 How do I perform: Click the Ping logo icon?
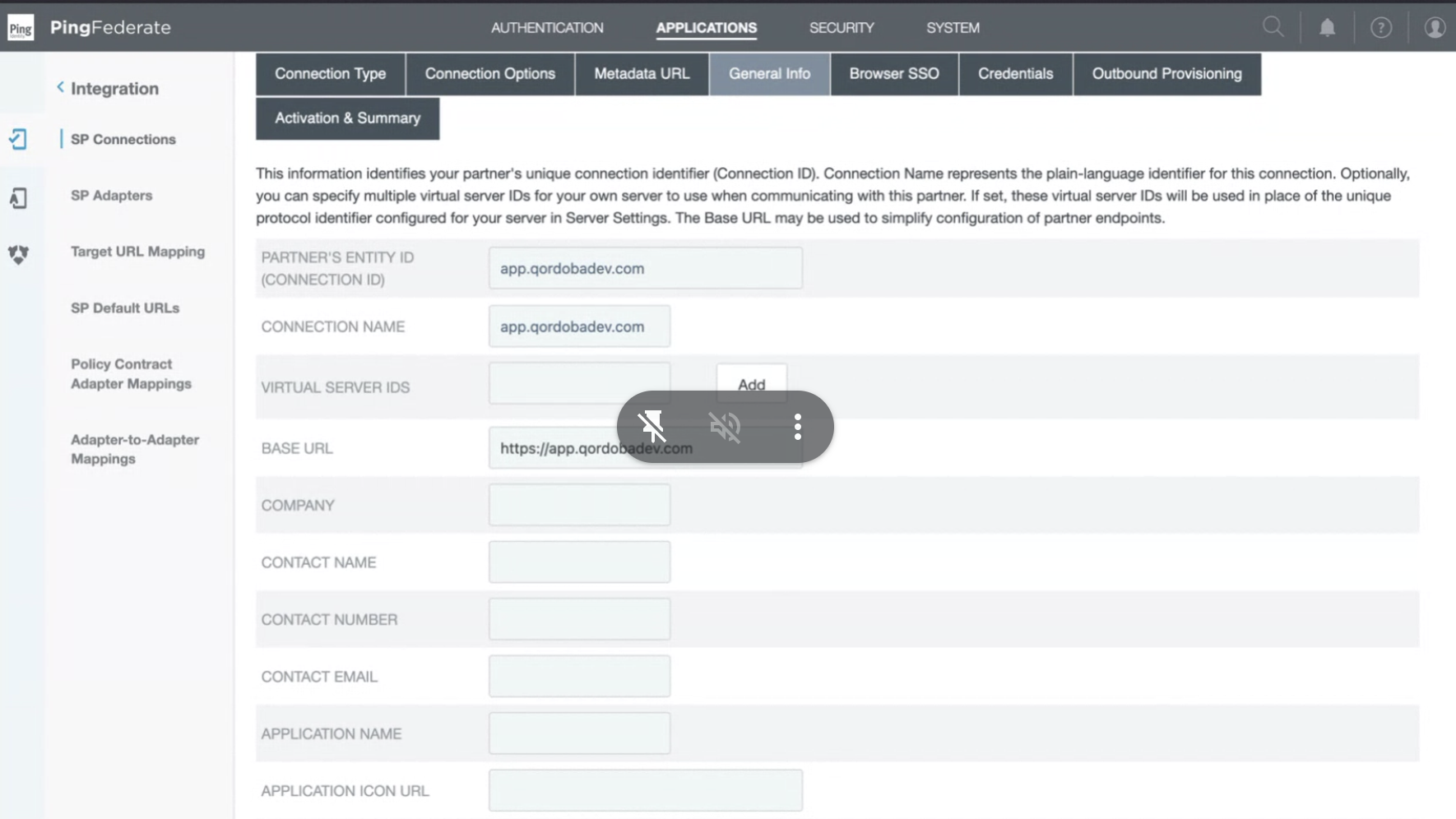pyautogui.click(x=21, y=28)
